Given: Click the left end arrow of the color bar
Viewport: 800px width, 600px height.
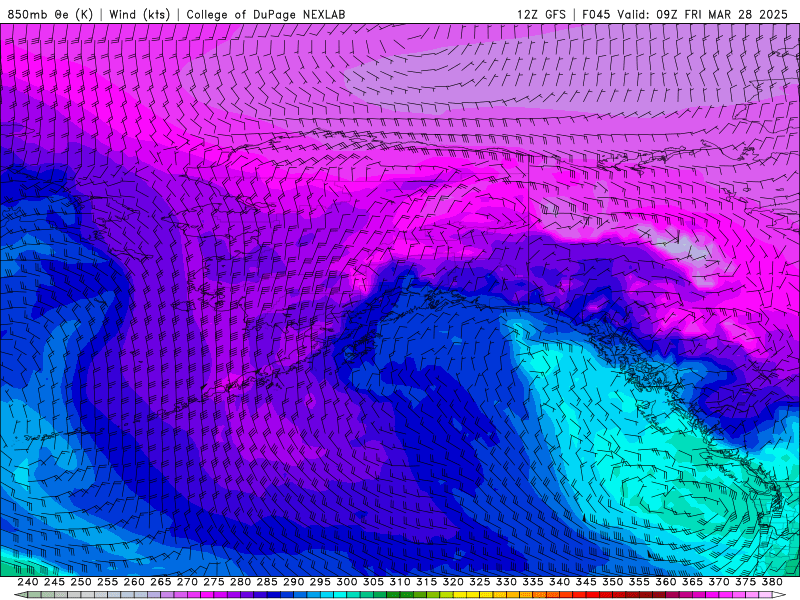Looking at the screenshot, I should [20, 595].
